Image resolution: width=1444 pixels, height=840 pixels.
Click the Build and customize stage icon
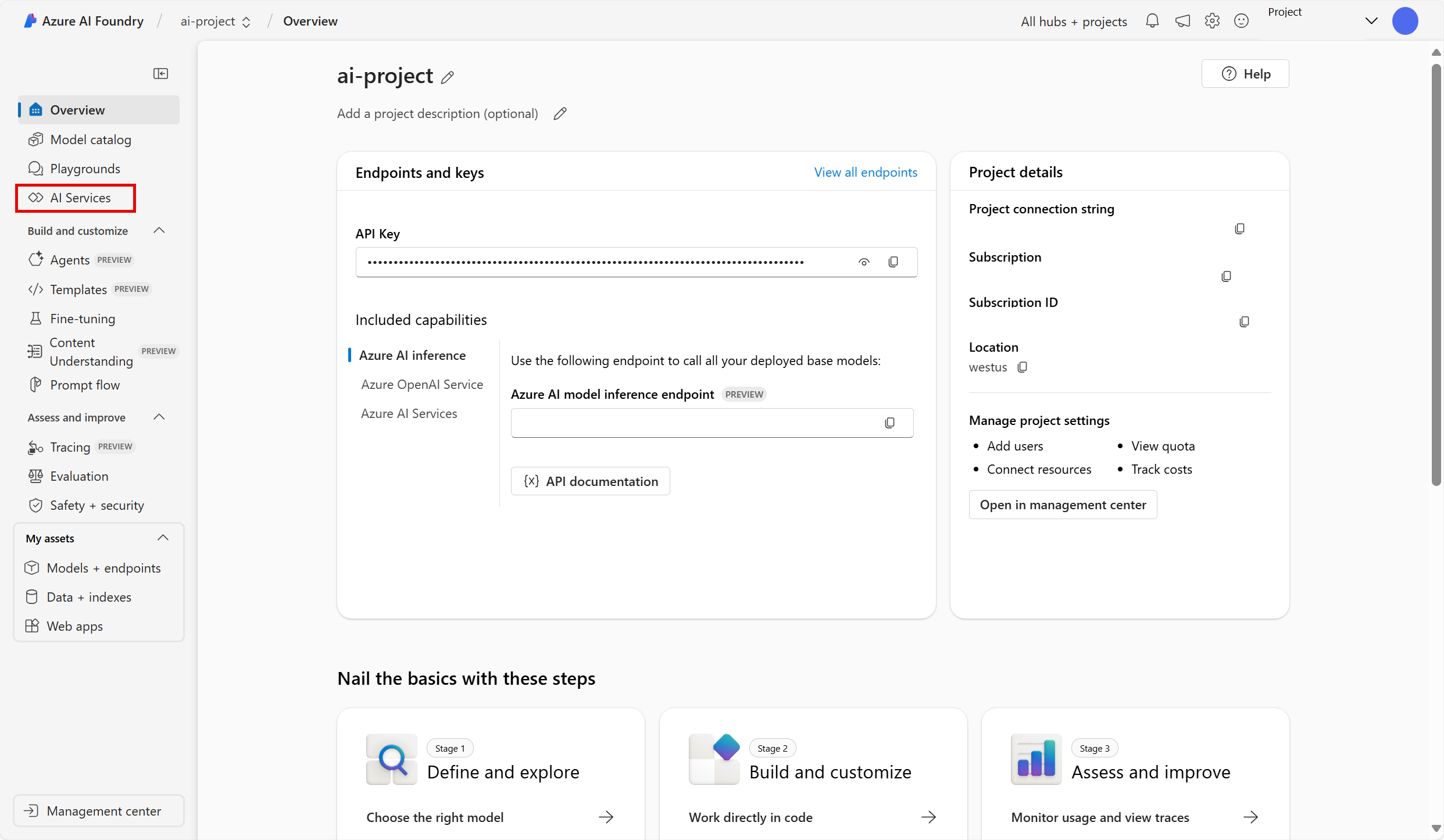[x=714, y=759]
